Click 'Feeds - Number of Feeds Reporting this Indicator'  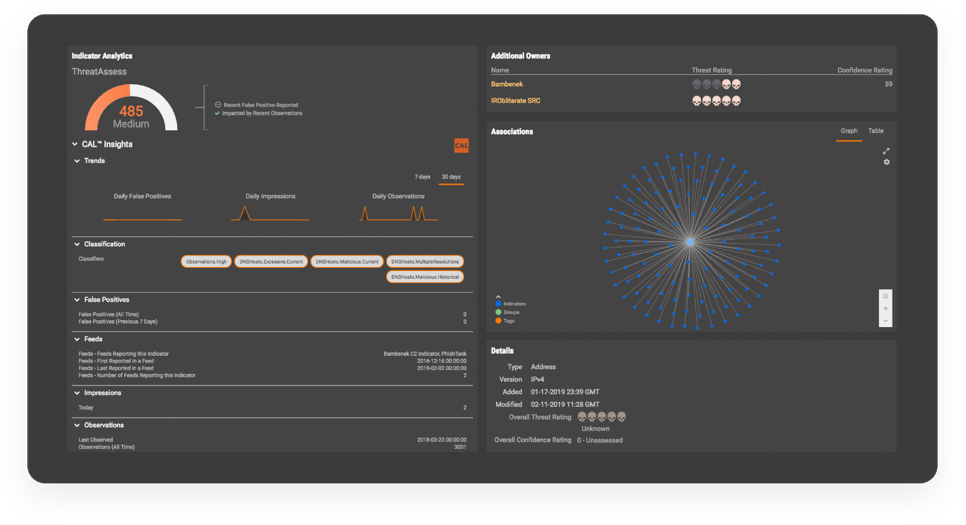137,375
